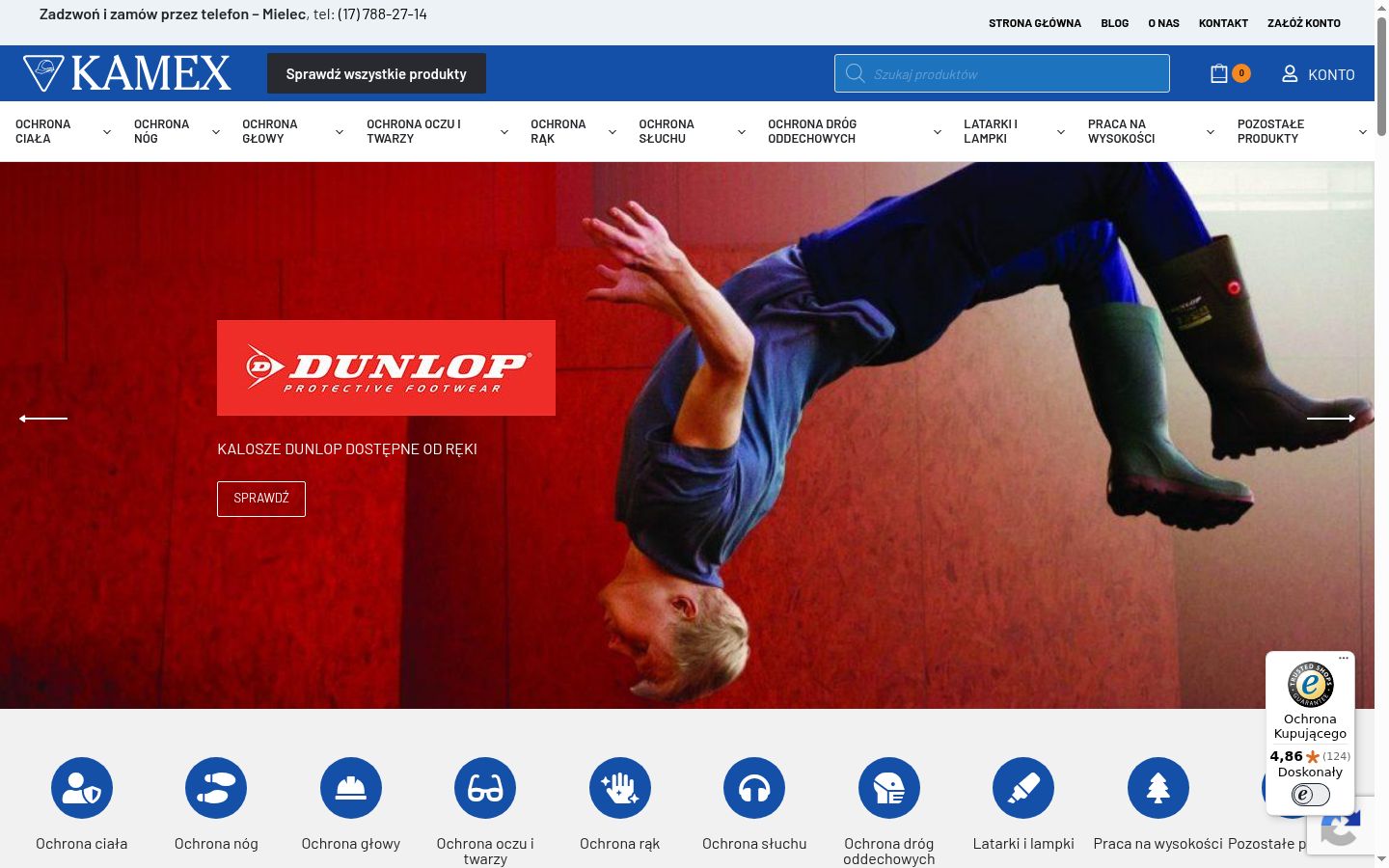Select the Ochrona rąk glove icon

[x=620, y=788]
